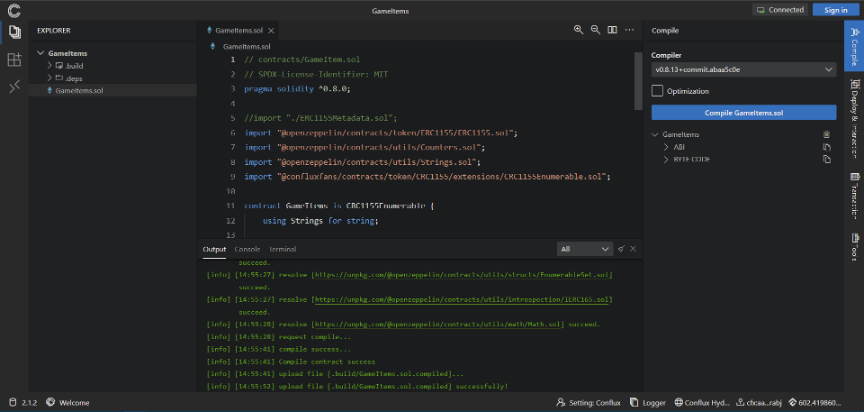The height and width of the screenshot is (412, 864).
Task: Toggle split editor layout icon
Action: tap(612, 30)
